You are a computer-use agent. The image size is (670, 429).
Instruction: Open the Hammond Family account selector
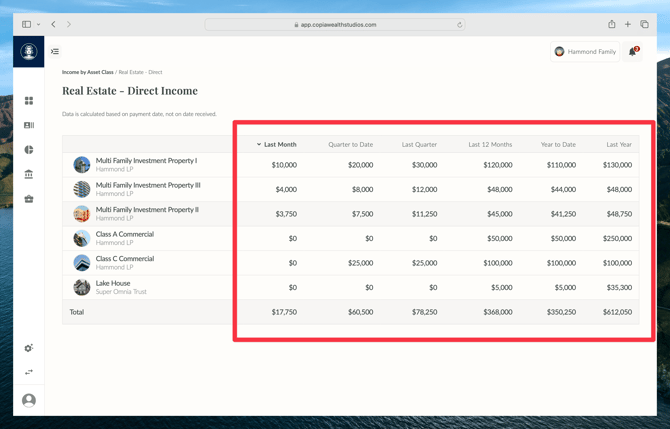coord(585,52)
